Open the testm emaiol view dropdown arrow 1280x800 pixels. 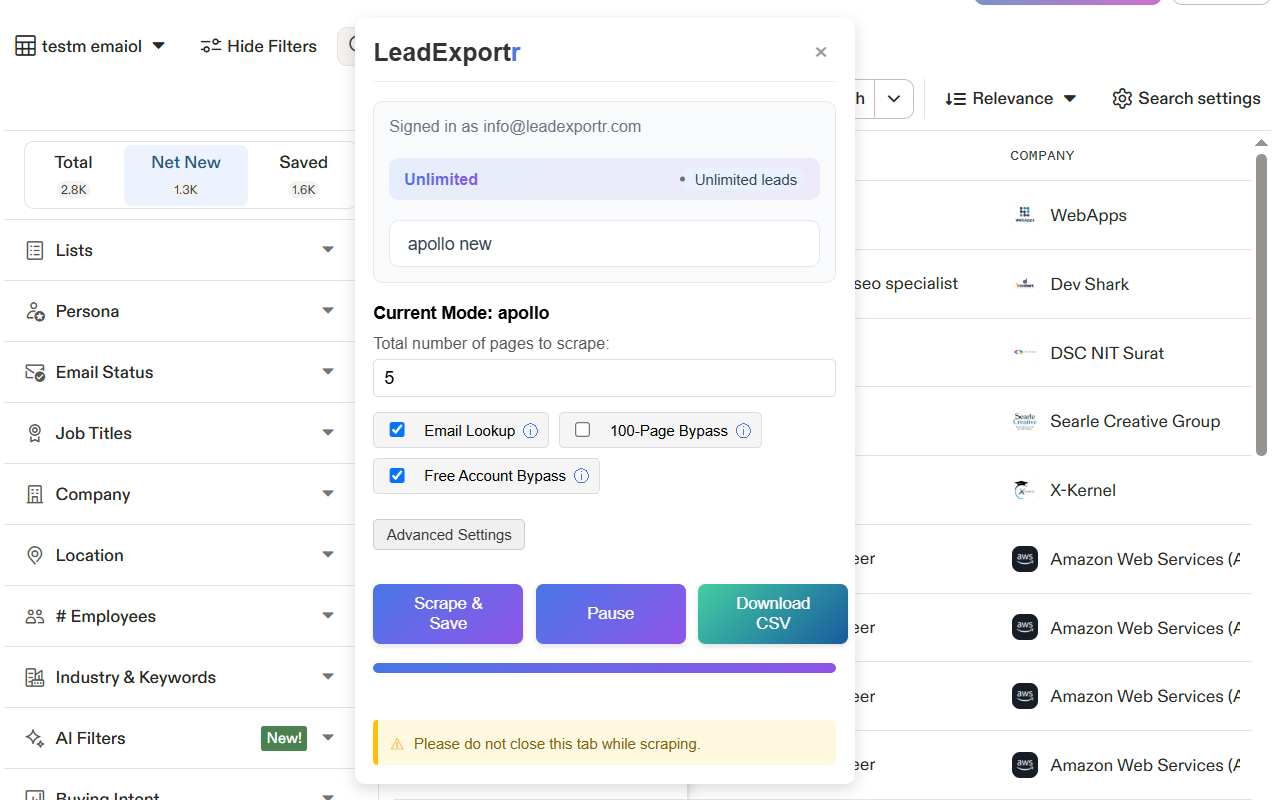[x=158, y=46]
